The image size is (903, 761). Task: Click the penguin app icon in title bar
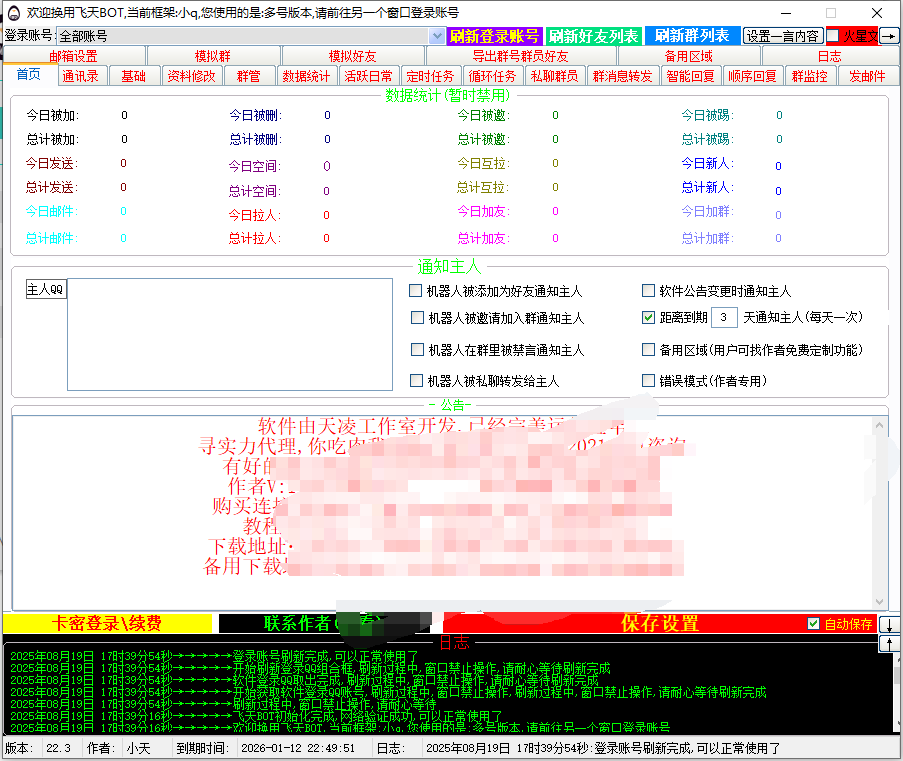13,13
